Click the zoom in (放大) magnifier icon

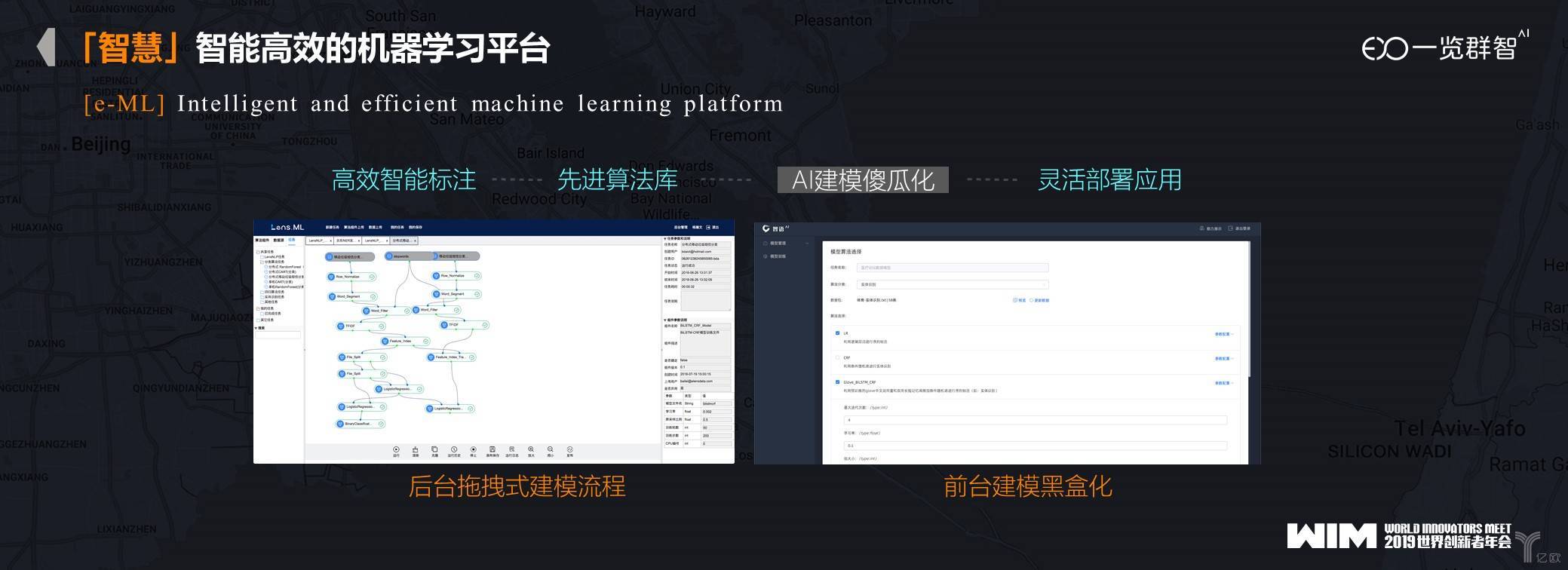coord(531,449)
